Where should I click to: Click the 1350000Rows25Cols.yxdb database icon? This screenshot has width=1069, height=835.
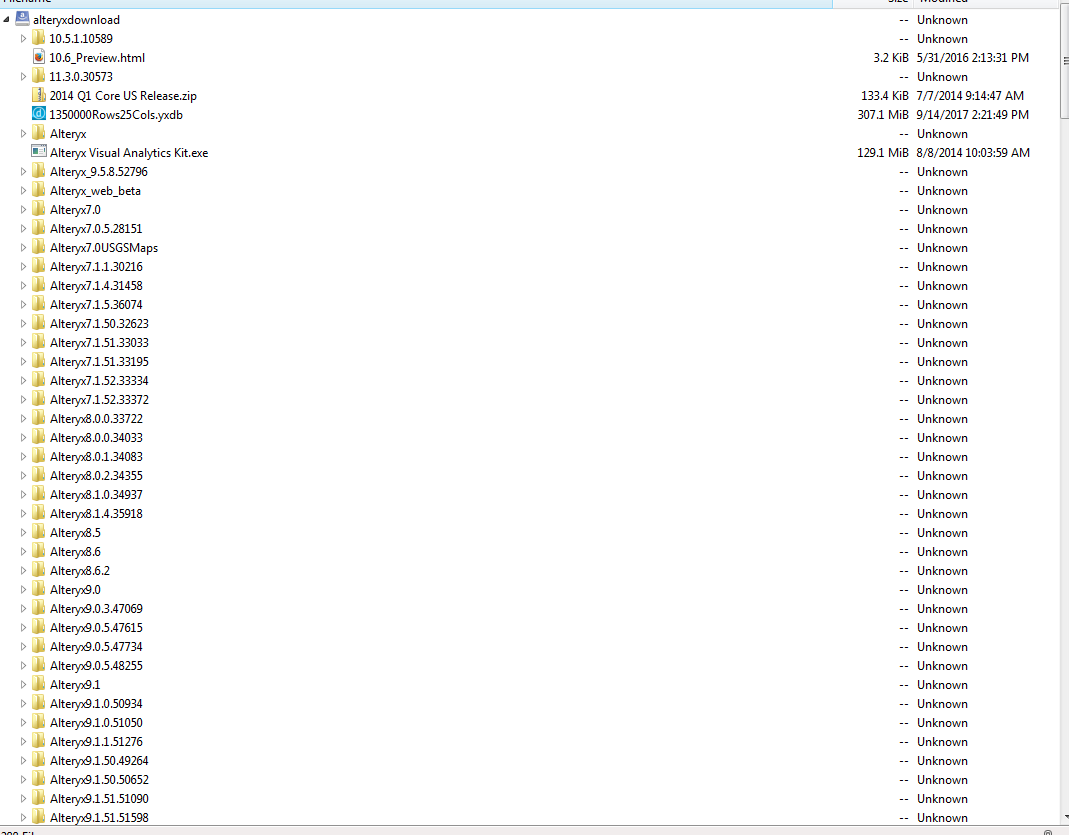(39, 115)
